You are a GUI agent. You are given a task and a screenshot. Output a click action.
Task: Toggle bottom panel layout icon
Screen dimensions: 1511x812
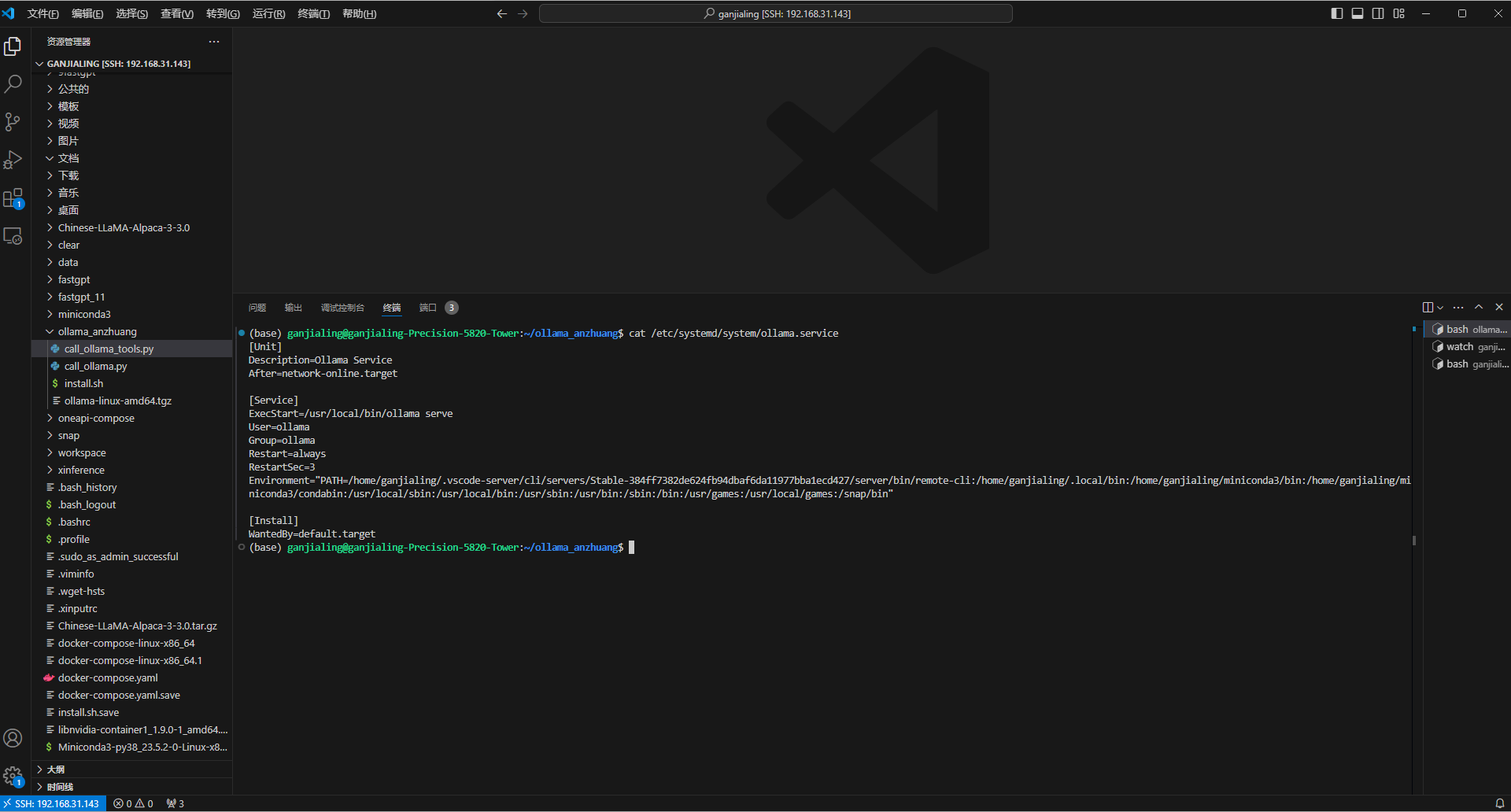[x=1358, y=13]
